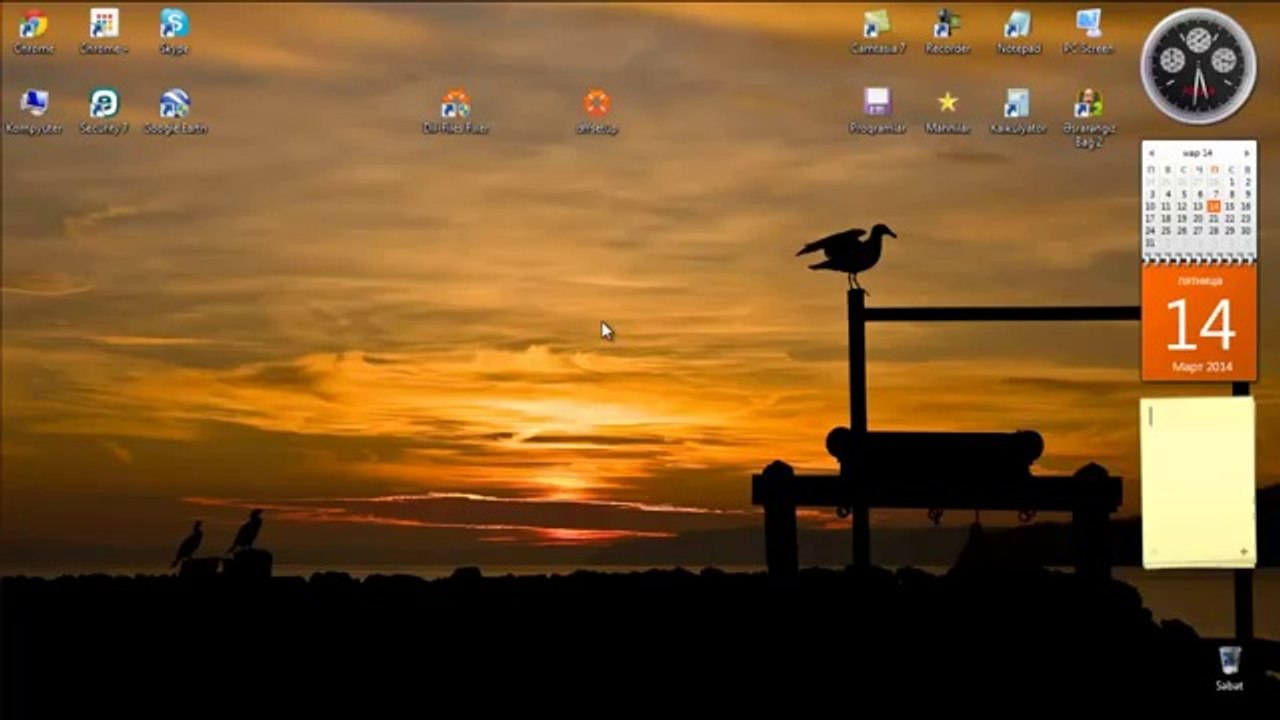Open the Chrome desktop shortcut
The image size is (1280, 720).
point(34,31)
